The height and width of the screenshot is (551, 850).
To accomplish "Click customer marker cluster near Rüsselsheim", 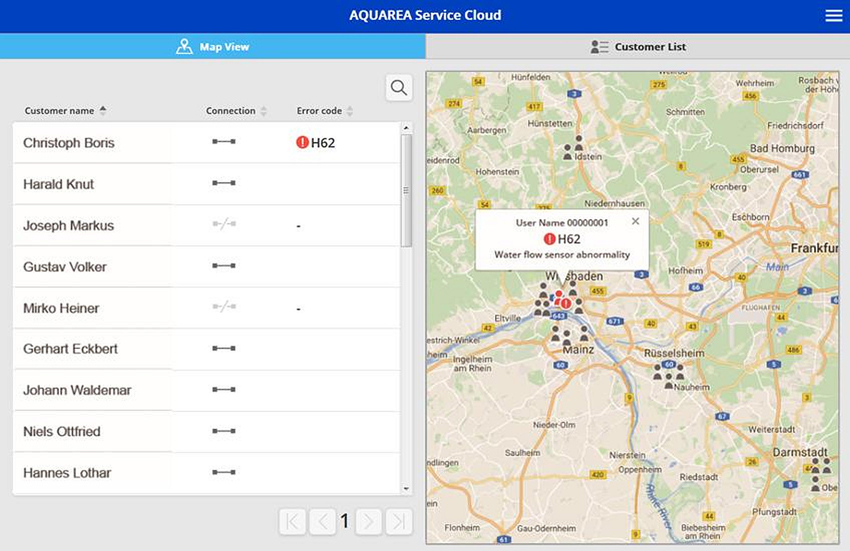I will coord(668,376).
